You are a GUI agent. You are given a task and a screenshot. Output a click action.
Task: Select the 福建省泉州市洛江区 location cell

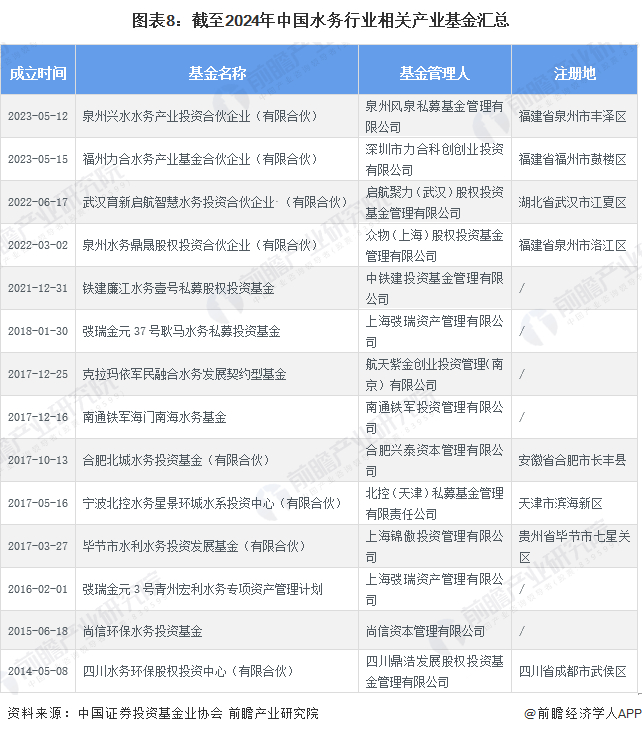572,245
